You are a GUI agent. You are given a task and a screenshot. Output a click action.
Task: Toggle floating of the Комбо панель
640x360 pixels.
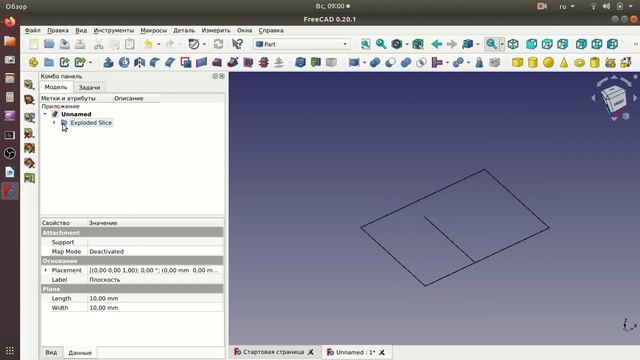pyautogui.click(x=215, y=76)
